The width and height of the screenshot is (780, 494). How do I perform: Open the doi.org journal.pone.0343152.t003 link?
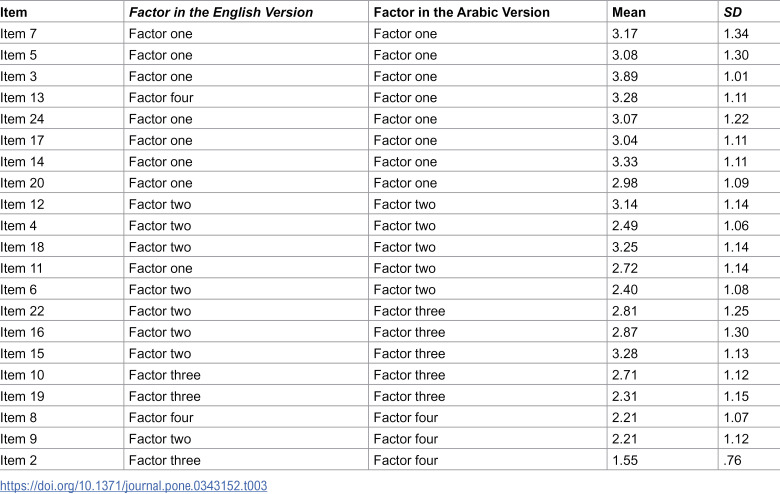pyautogui.click(x=133, y=486)
